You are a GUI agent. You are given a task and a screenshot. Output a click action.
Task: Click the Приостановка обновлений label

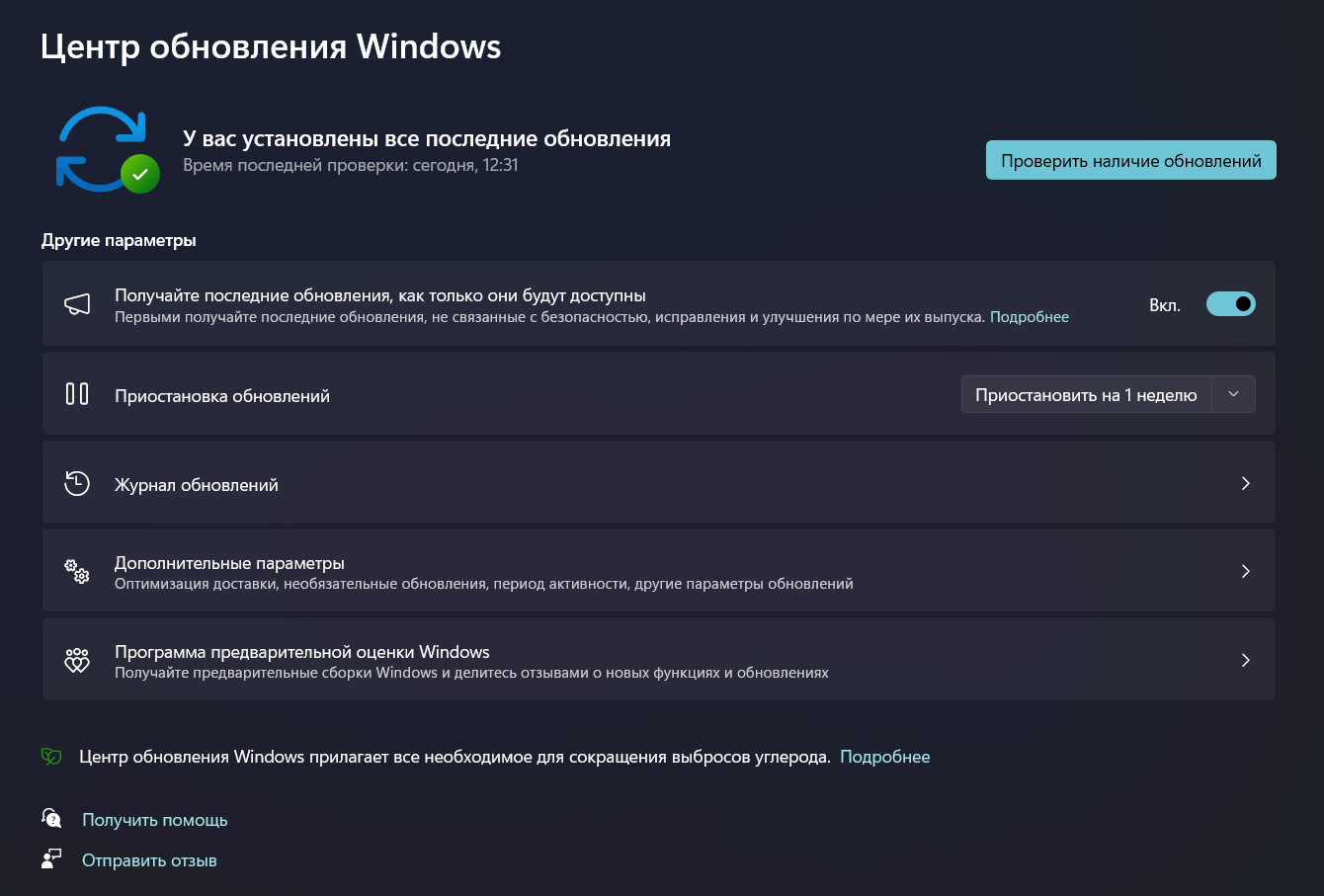click(222, 396)
